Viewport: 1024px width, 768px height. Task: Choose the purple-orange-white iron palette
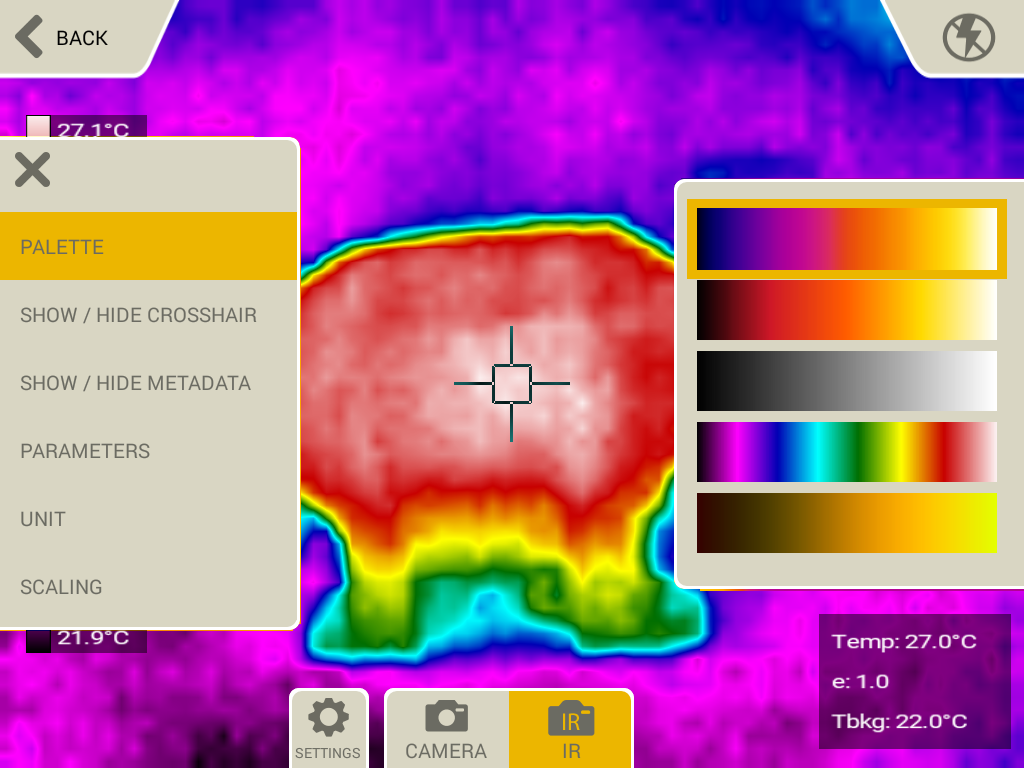pyautogui.click(x=846, y=239)
